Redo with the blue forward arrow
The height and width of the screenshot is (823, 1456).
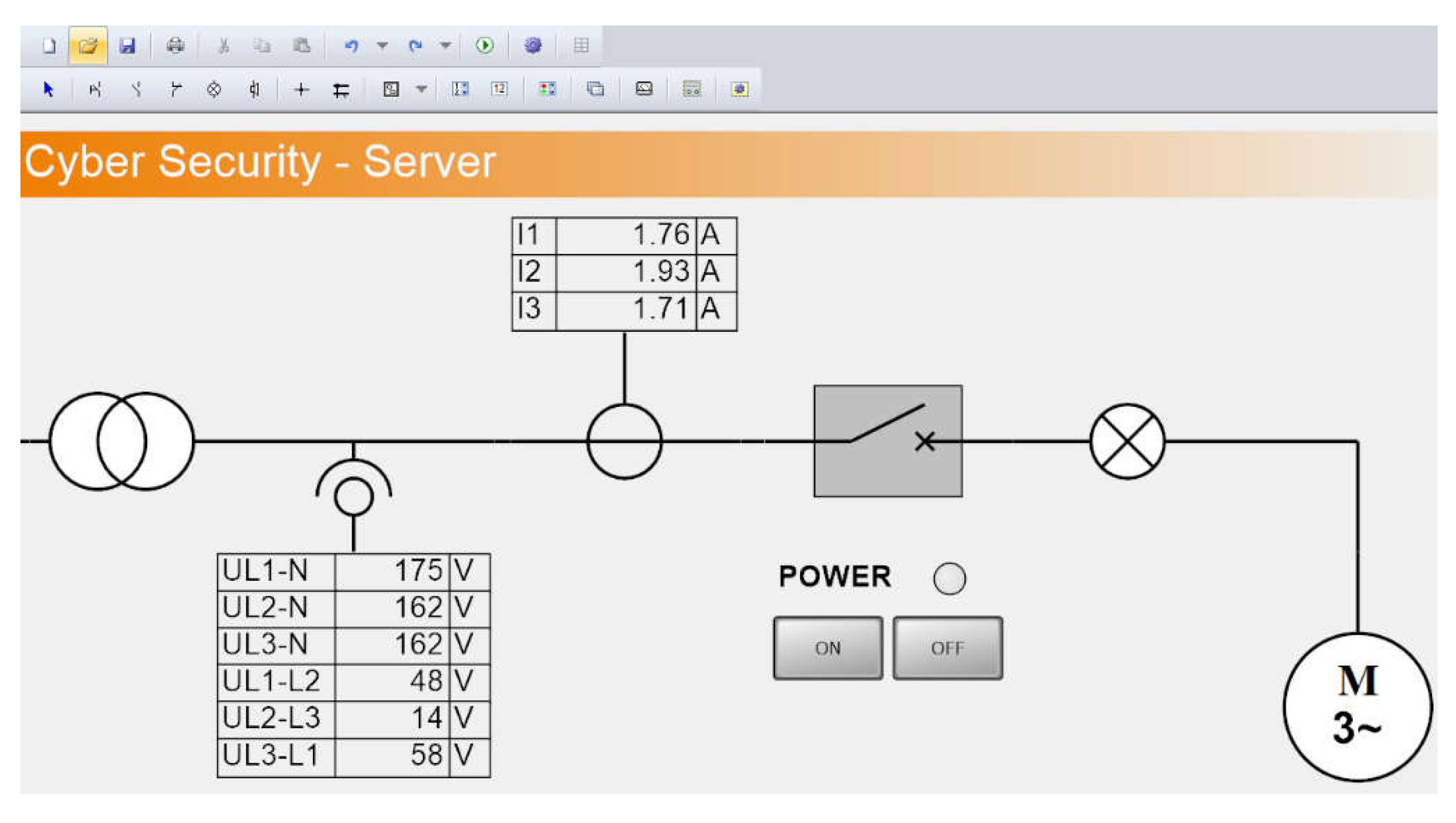[x=416, y=45]
